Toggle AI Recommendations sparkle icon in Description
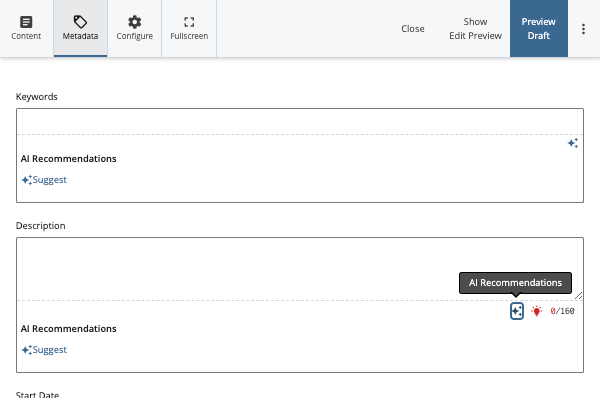 (517, 311)
